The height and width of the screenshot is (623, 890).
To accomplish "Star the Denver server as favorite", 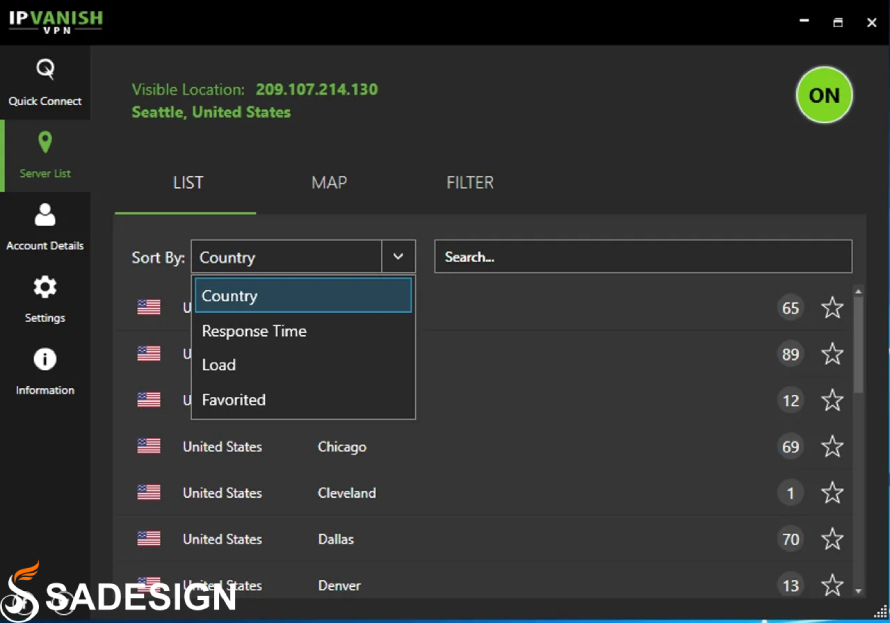I will click(x=832, y=585).
